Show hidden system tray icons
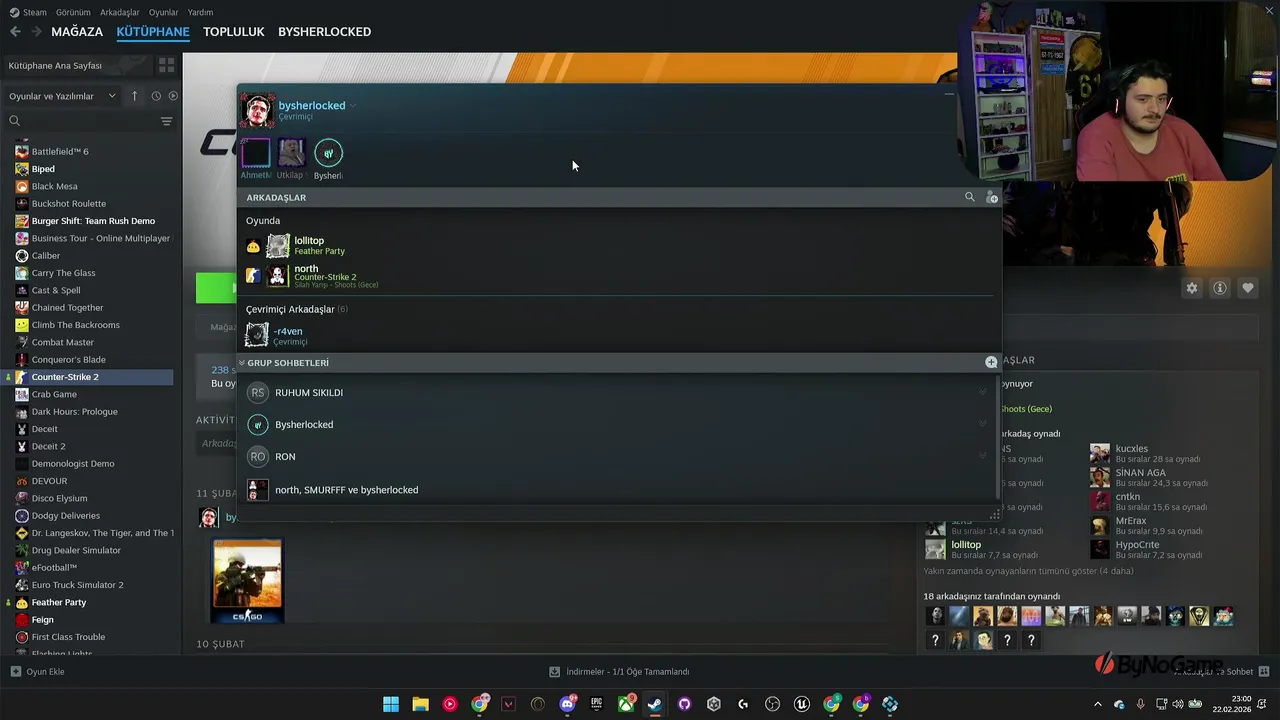 pyautogui.click(x=1097, y=704)
